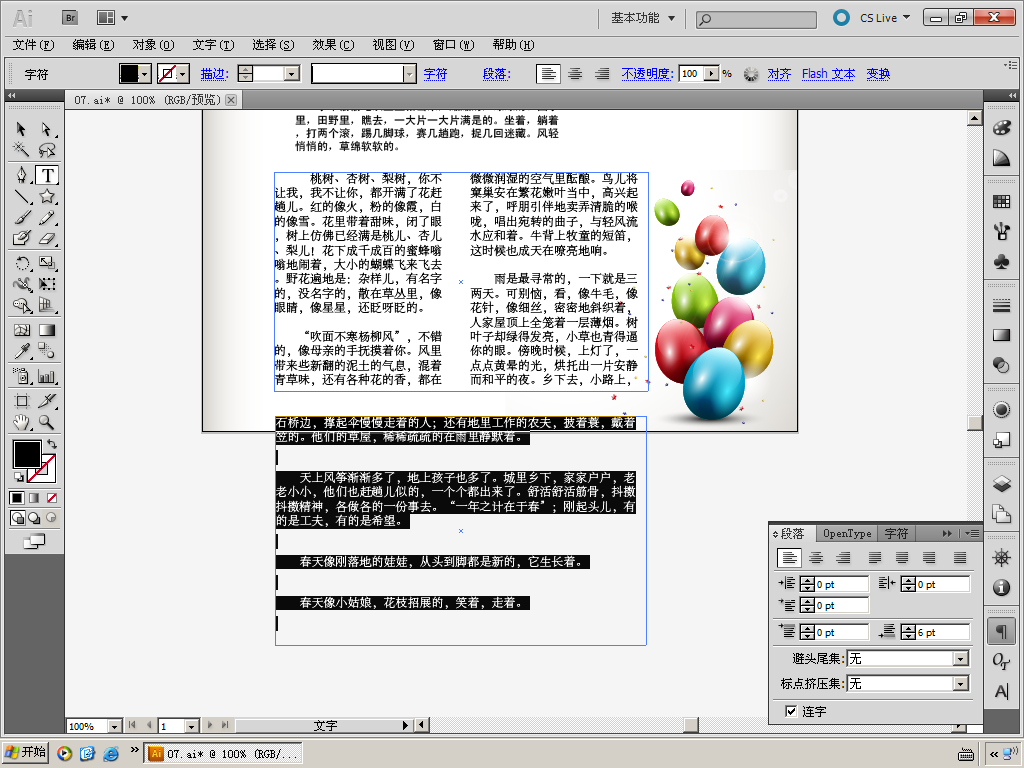Open the Swatches grid panel icon
1024x768 pixels.
click(x=1001, y=202)
